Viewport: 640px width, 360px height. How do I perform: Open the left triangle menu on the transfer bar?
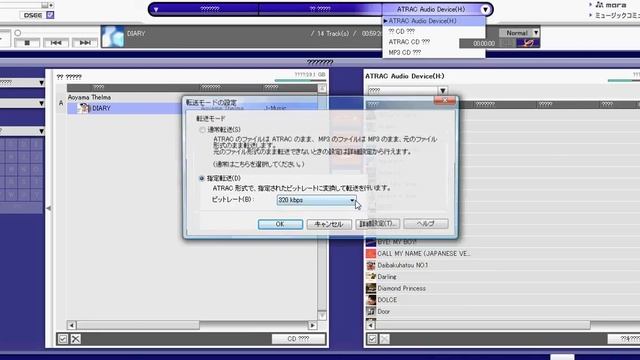(x=156, y=9)
